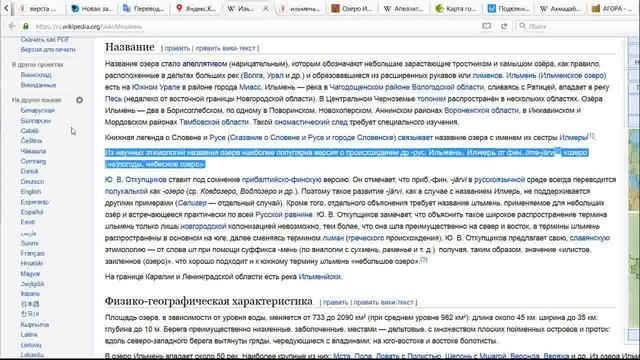Click footnote reference [3] after 'небольшое озеро'

point(424,259)
